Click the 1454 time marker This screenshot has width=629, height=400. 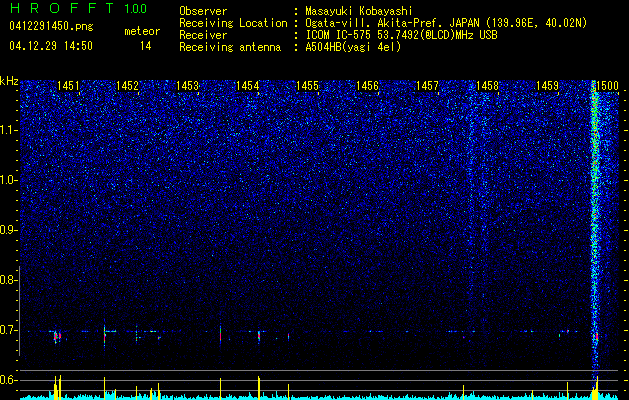click(x=248, y=86)
